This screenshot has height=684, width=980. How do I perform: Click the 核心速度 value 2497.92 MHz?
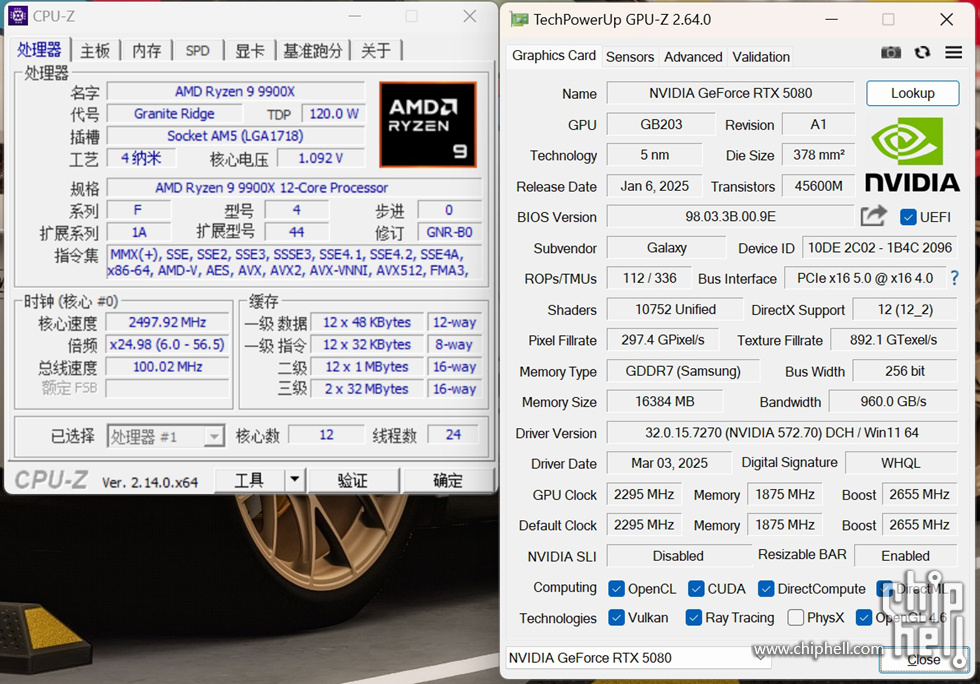168,322
